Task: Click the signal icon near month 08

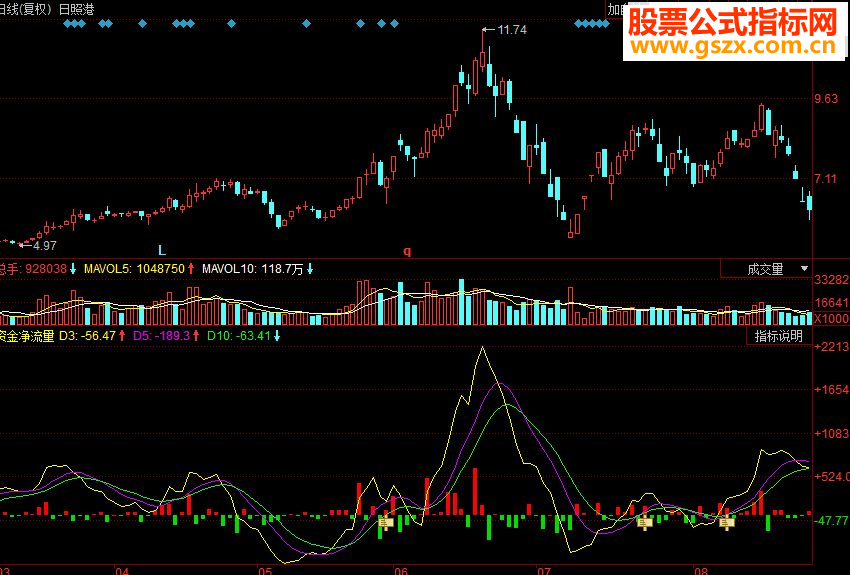Action: (726, 523)
